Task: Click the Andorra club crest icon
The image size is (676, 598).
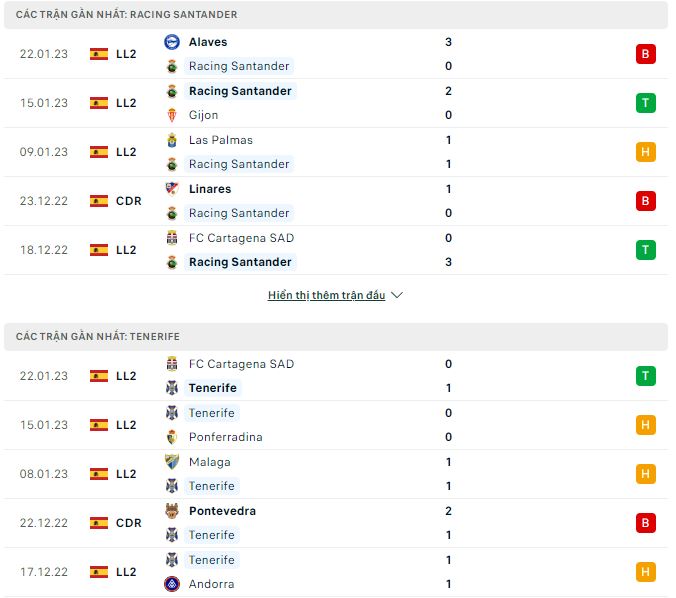Action: (171, 584)
